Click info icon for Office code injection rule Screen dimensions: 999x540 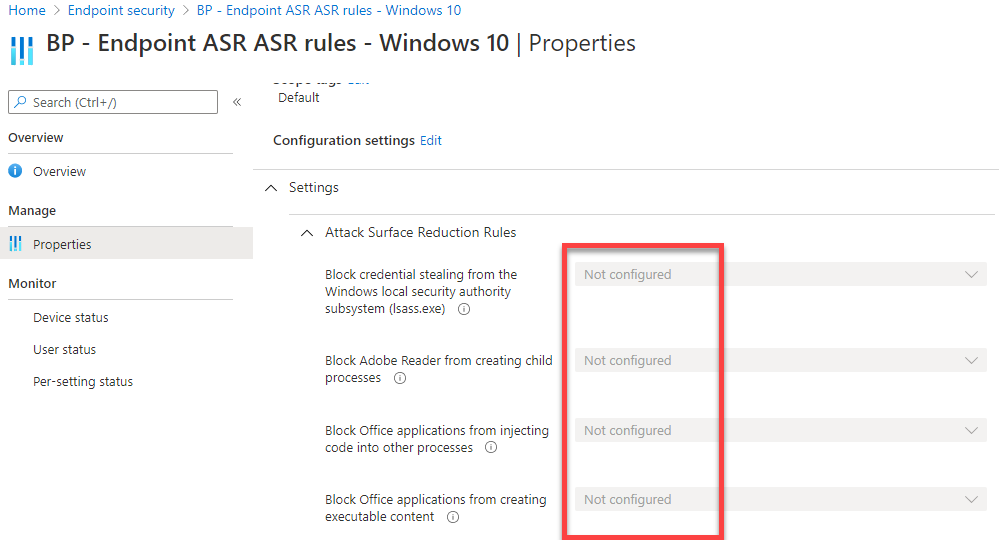point(491,448)
